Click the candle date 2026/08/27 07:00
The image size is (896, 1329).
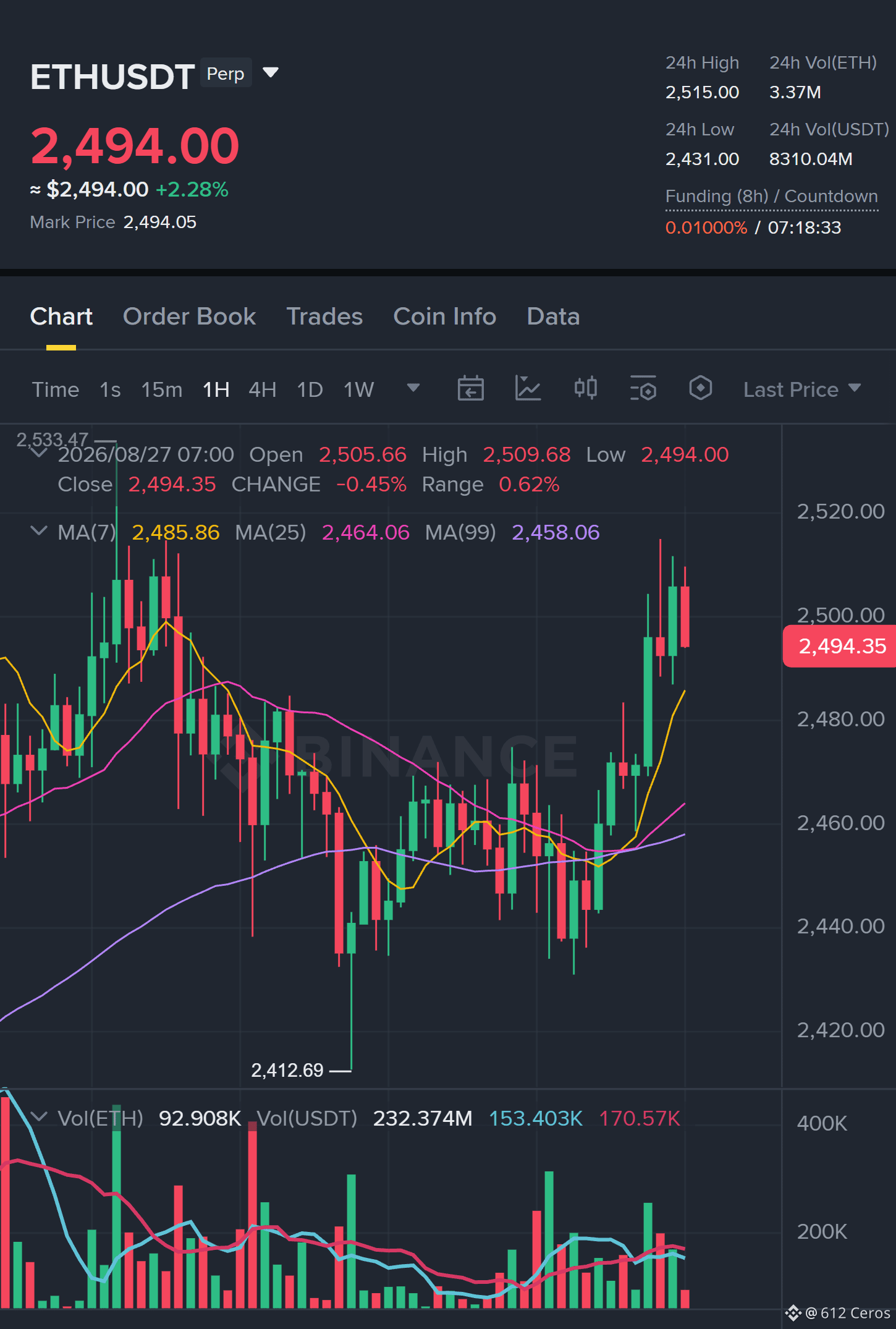[146, 455]
